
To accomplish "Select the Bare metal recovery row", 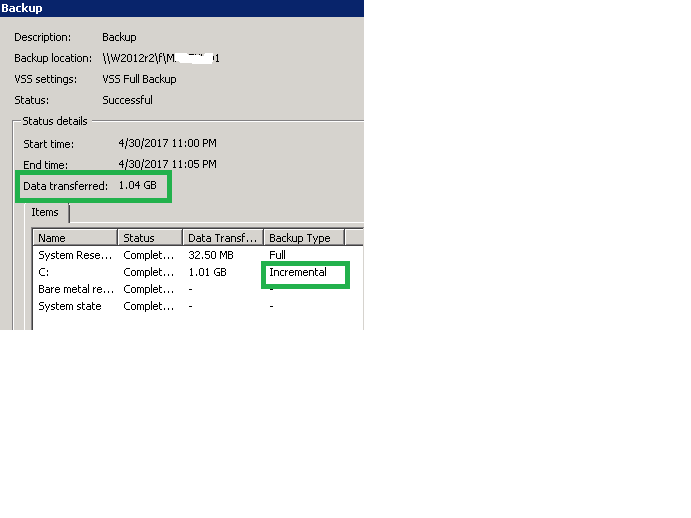I will (x=75, y=289).
